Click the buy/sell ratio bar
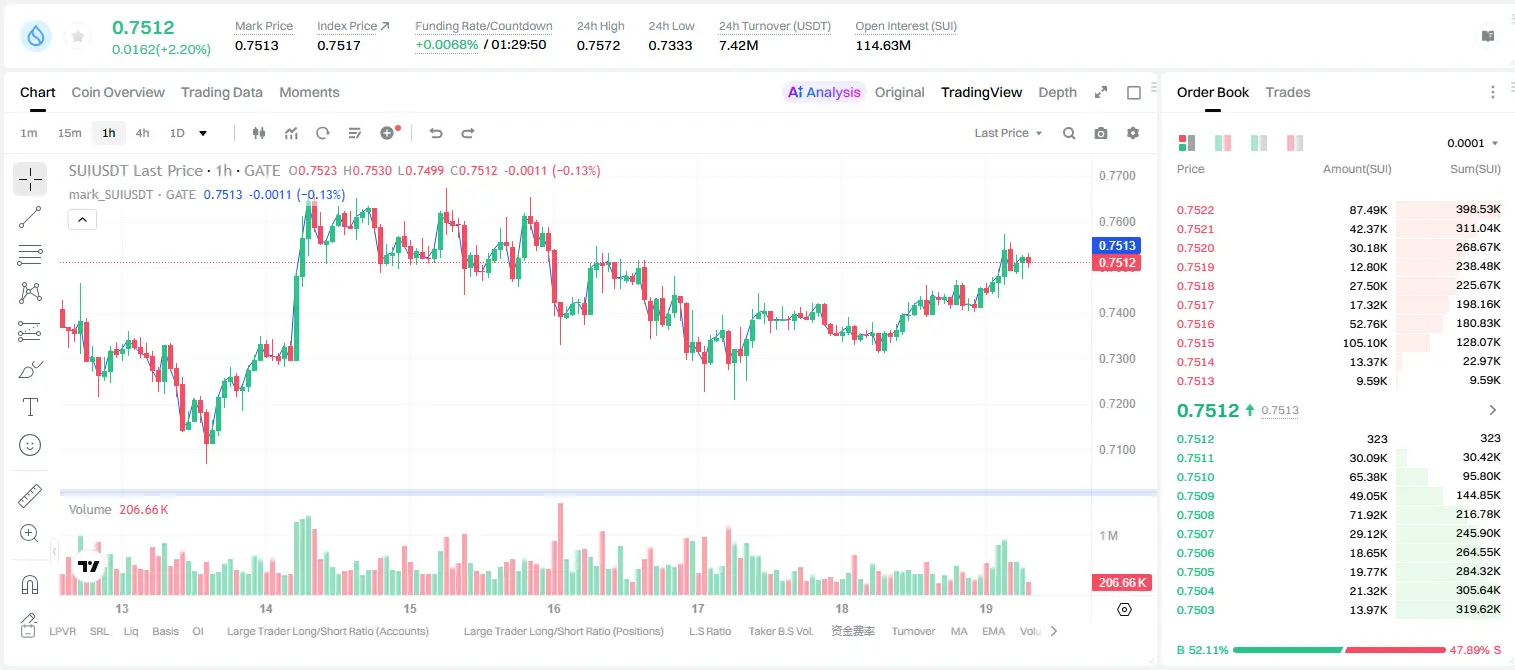Image resolution: width=1515 pixels, height=670 pixels. click(x=1339, y=650)
